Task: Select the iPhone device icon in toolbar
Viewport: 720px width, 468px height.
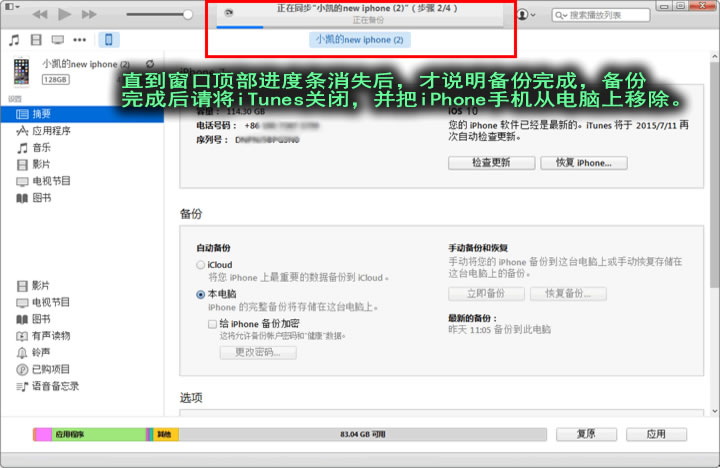Action: click(108, 40)
